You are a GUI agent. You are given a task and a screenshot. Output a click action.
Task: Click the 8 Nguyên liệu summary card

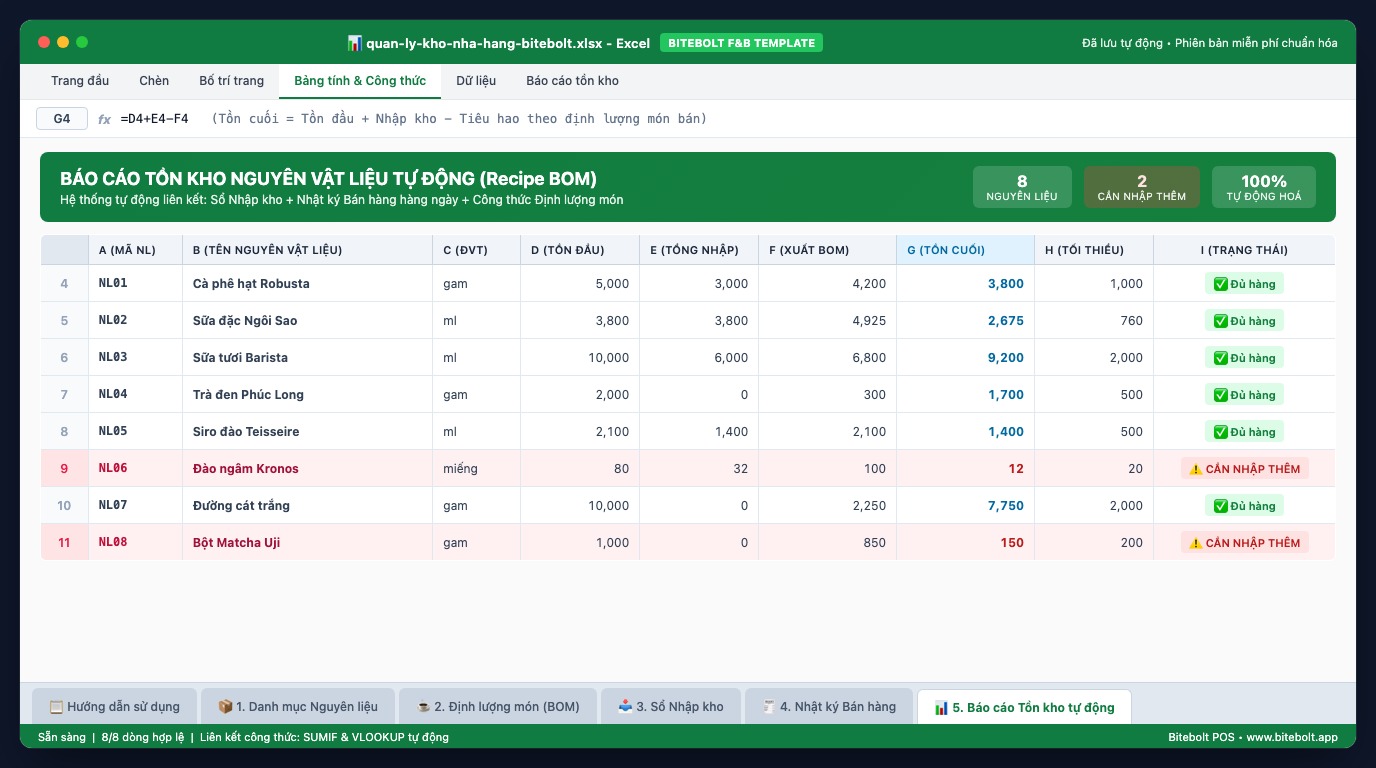[x=1022, y=187]
